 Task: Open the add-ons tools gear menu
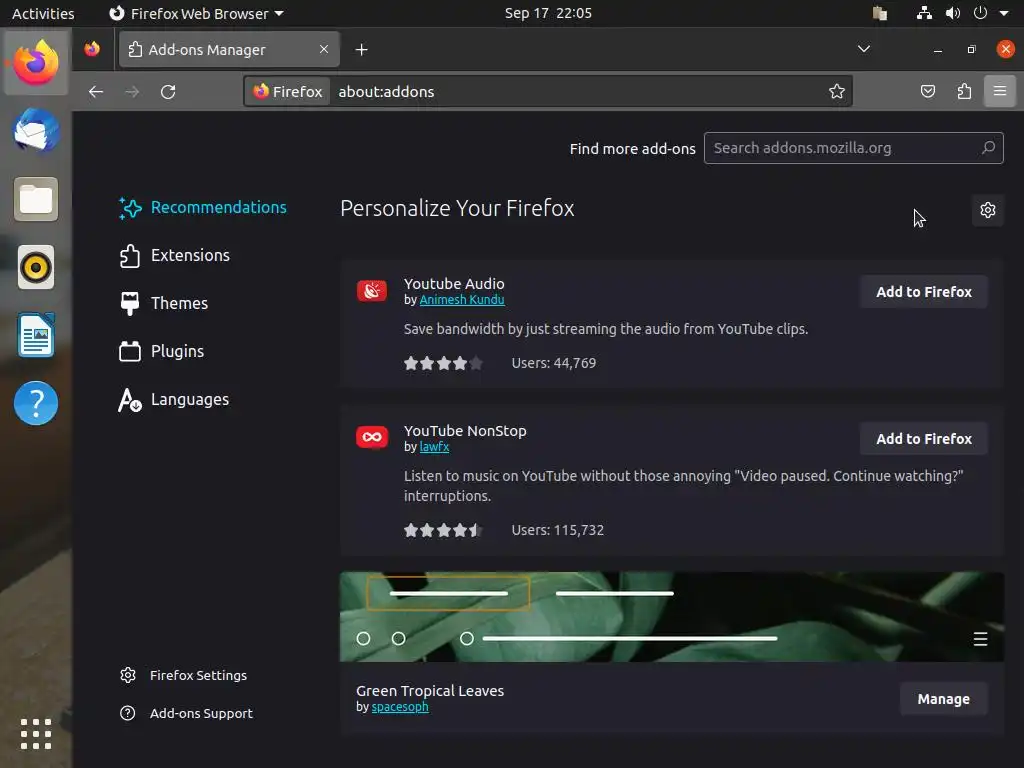point(987,210)
